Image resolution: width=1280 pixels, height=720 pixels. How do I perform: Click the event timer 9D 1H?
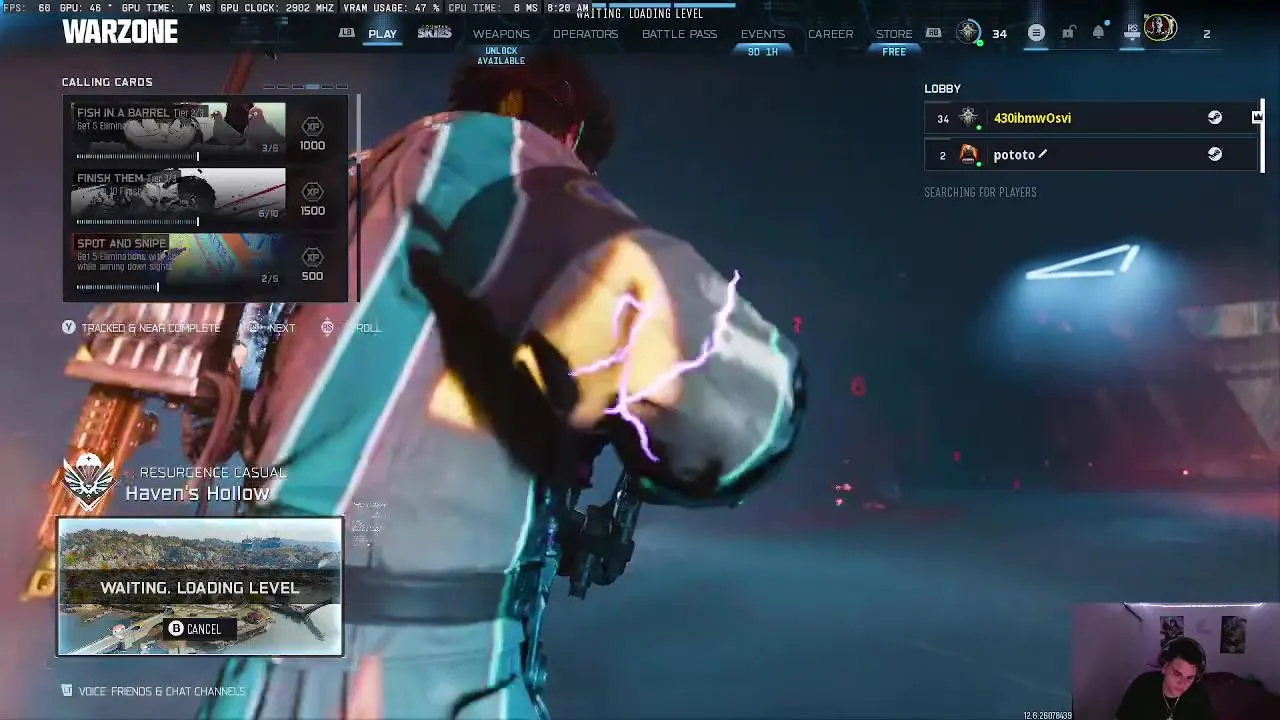click(x=763, y=52)
